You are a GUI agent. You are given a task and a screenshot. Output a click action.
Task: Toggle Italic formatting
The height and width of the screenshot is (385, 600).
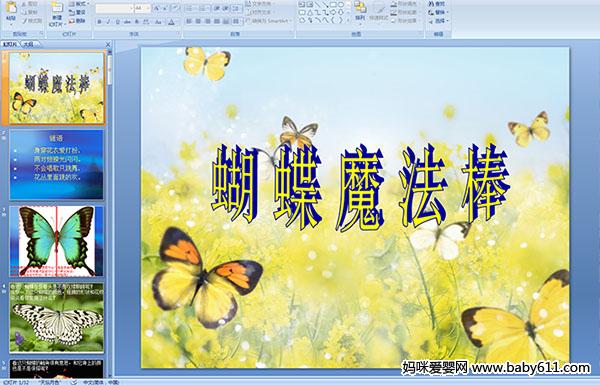(108, 22)
